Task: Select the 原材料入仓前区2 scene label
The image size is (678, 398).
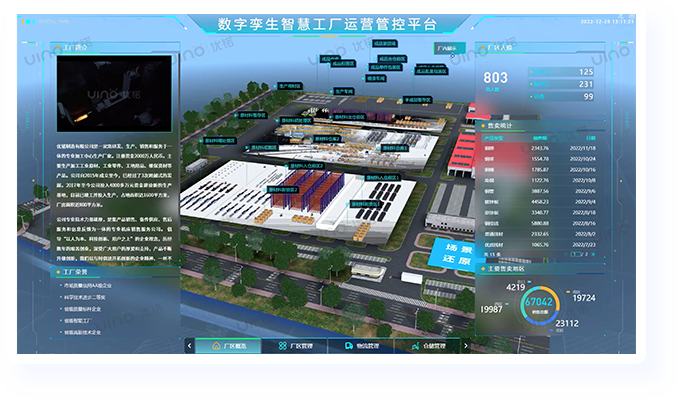Action: [x=306, y=166]
